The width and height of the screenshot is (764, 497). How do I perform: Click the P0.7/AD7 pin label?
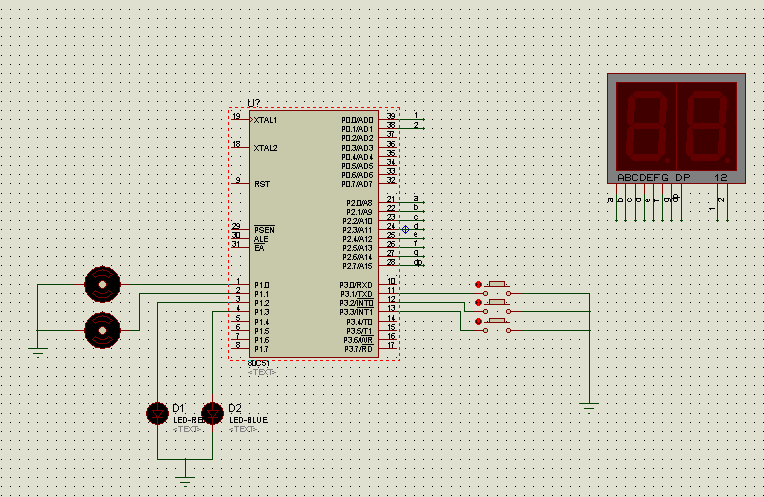(x=357, y=184)
